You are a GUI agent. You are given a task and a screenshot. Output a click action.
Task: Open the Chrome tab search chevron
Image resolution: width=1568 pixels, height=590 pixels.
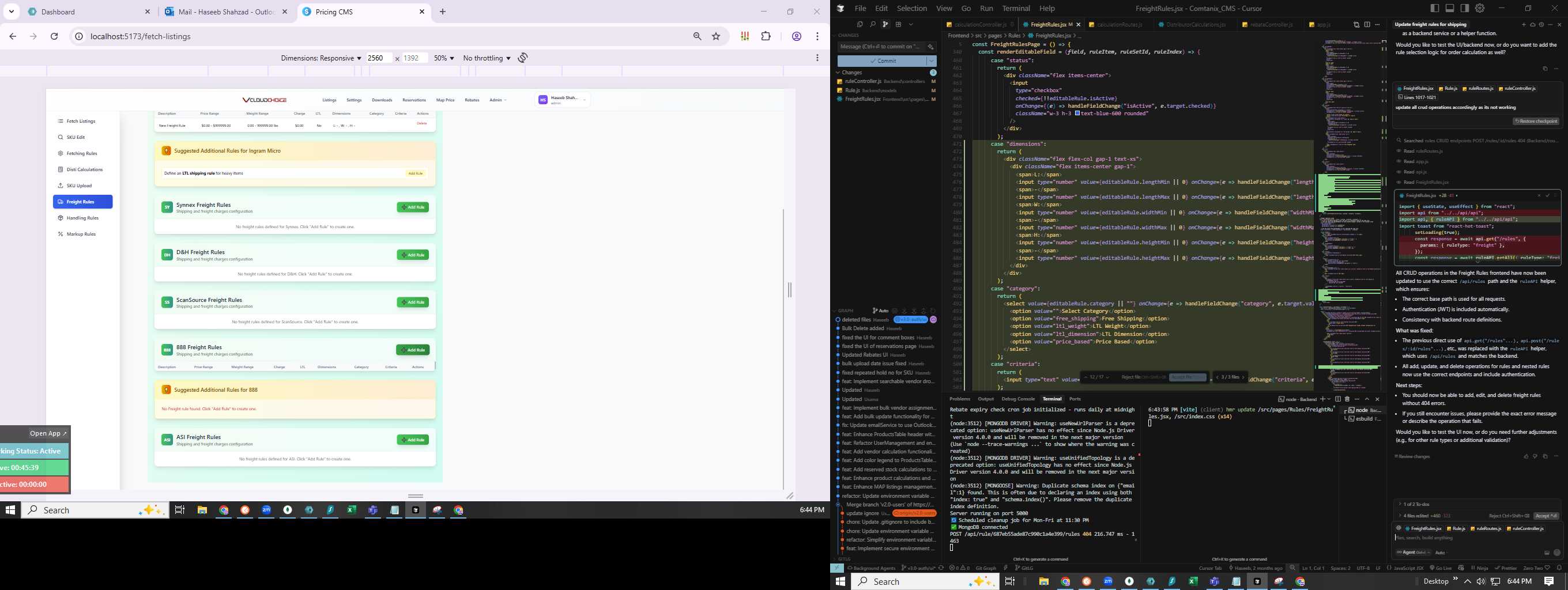click(x=12, y=12)
